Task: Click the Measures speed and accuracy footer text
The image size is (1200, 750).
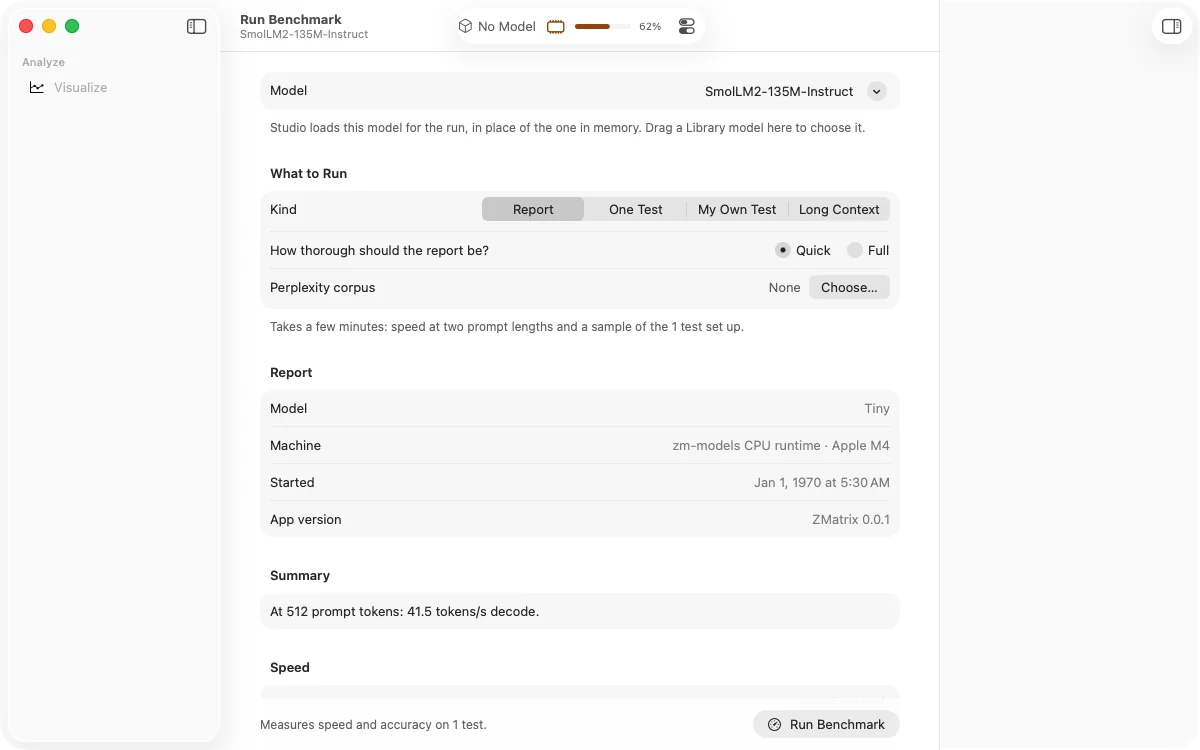Action: click(373, 725)
